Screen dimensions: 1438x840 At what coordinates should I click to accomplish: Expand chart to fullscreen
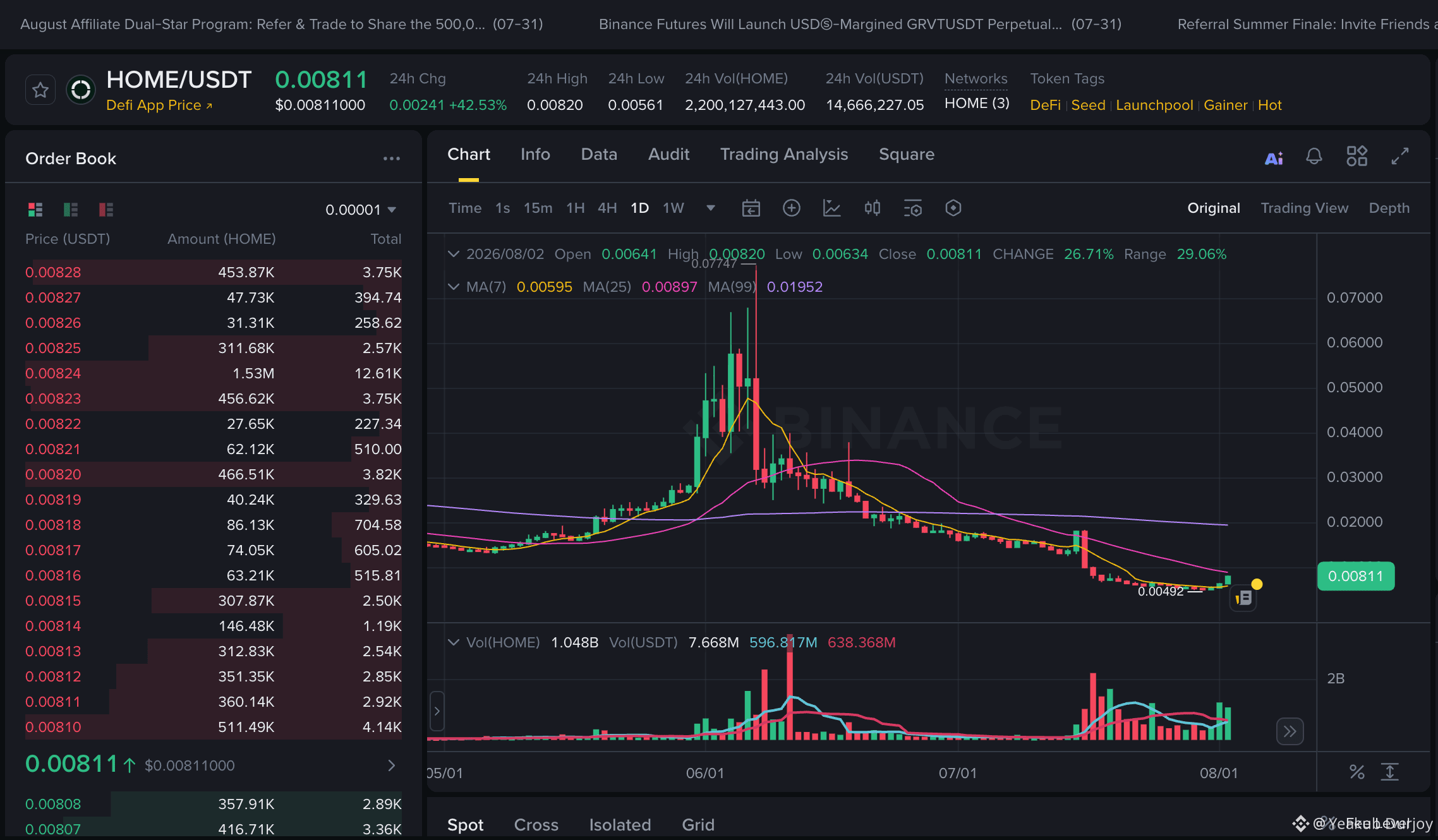pyautogui.click(x=1400, y=156)
